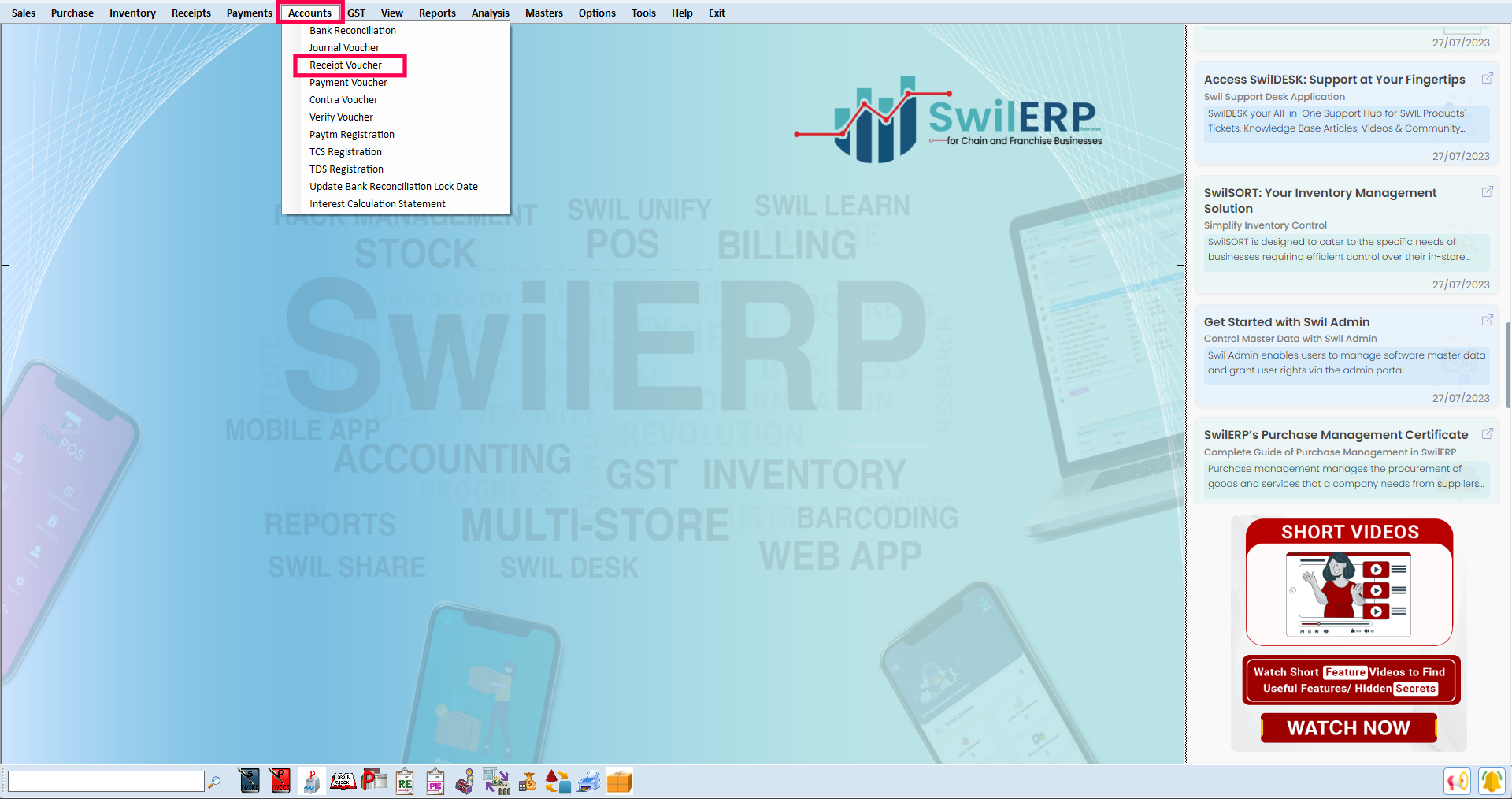The width and height of the screenshot is (1512, 799).
Task: Open external link for SwilSORT card
Action: [1488, 192]
